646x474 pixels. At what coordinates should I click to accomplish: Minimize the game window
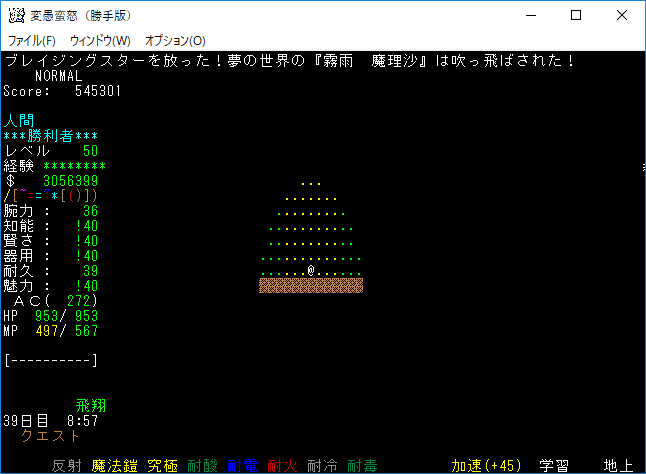[530, 15]
